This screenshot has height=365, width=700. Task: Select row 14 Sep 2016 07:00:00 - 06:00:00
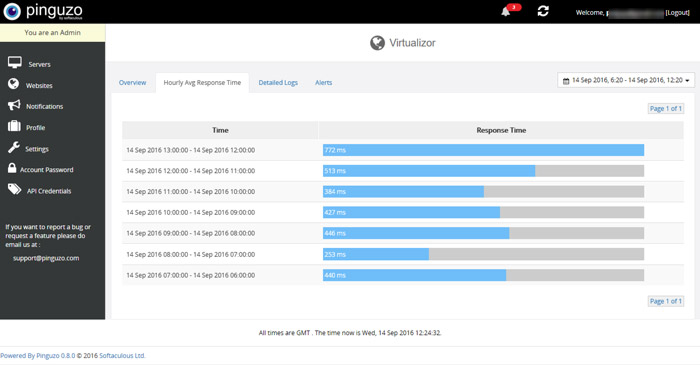tap(403, 275)
